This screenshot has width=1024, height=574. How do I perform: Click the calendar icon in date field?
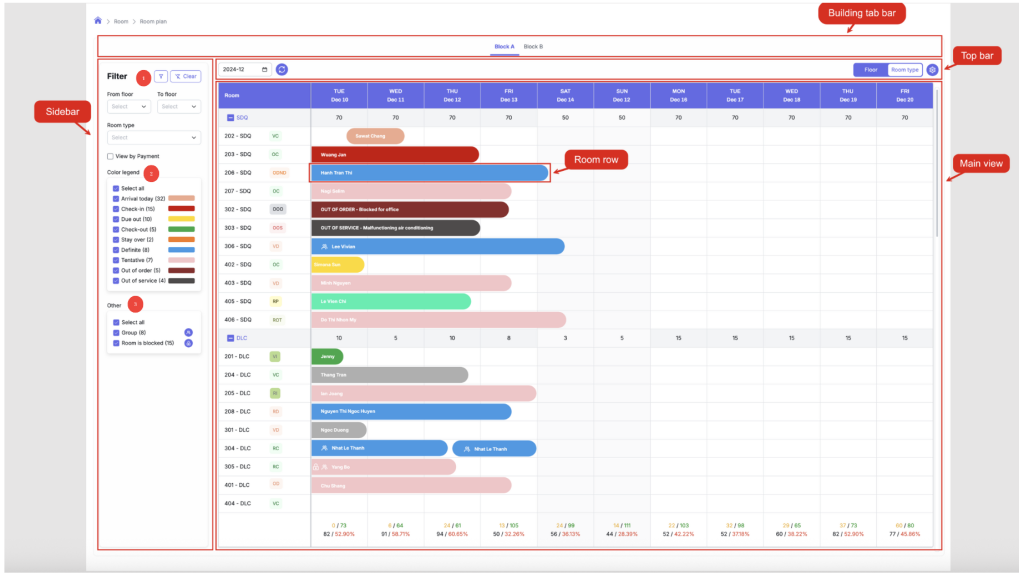click(264, 69)
